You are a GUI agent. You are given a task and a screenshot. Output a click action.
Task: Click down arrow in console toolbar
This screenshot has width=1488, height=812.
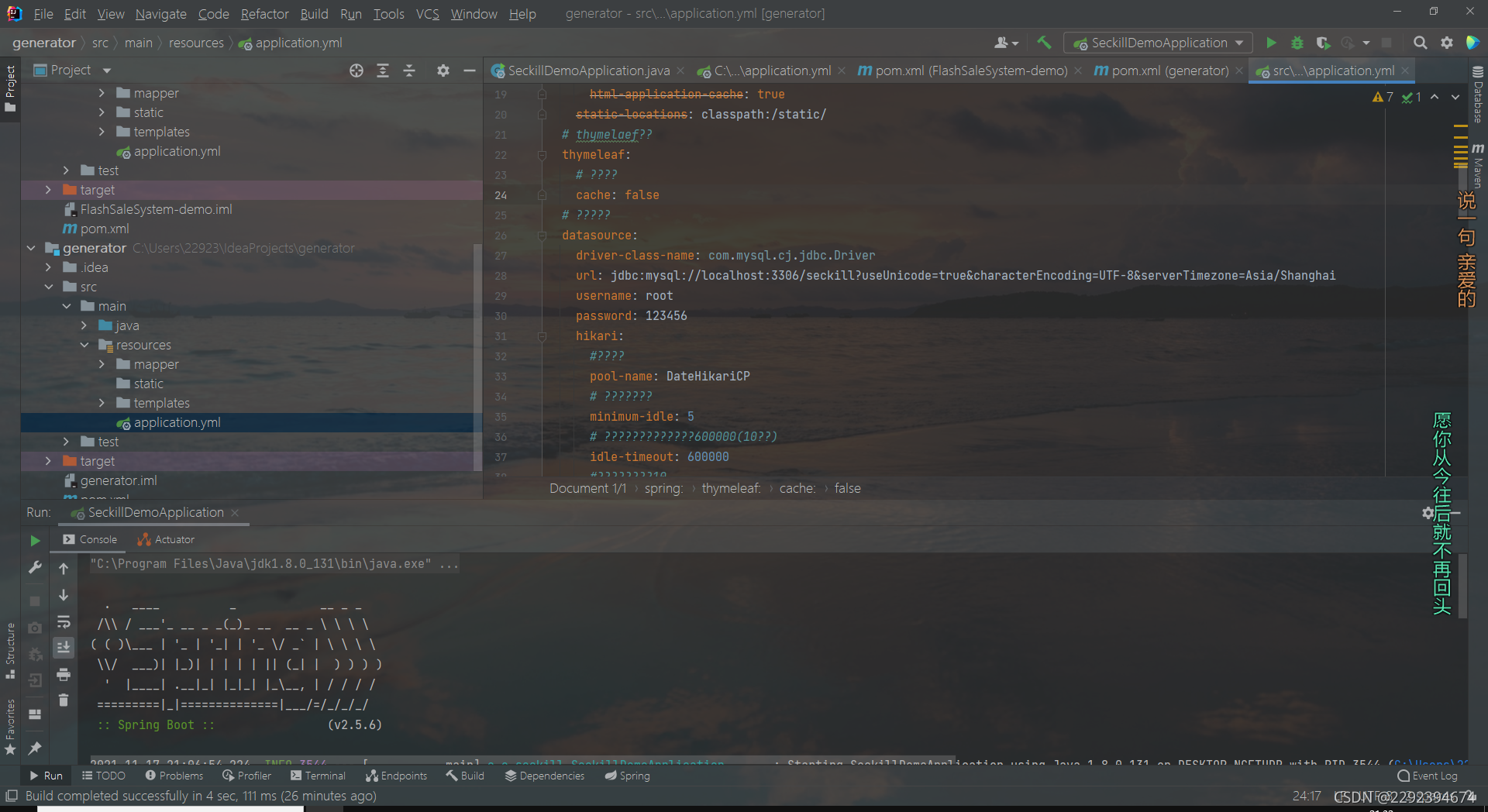[64, 595]
